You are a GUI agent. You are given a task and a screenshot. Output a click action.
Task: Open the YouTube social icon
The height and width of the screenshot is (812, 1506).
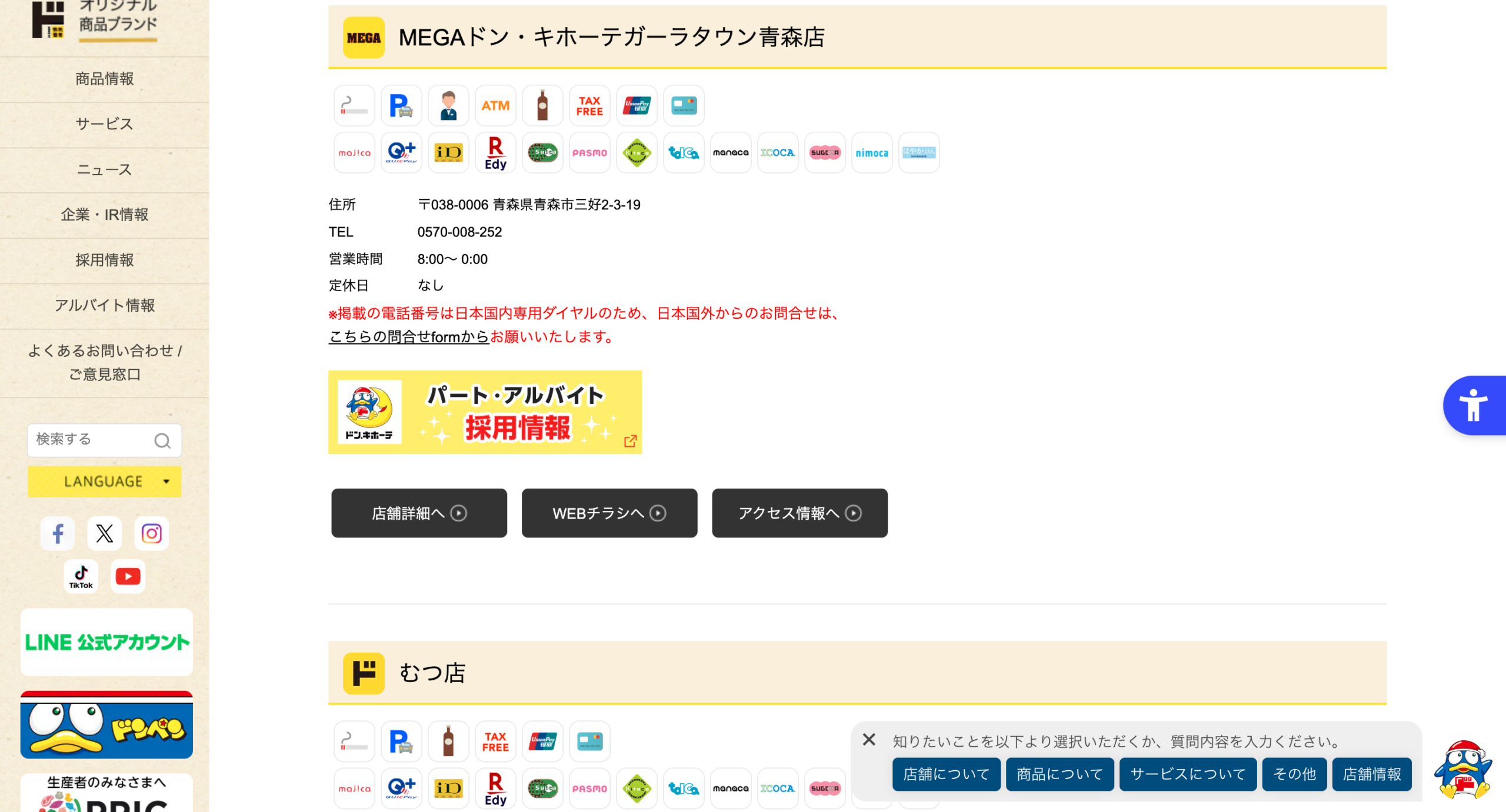tap(128, 576)
